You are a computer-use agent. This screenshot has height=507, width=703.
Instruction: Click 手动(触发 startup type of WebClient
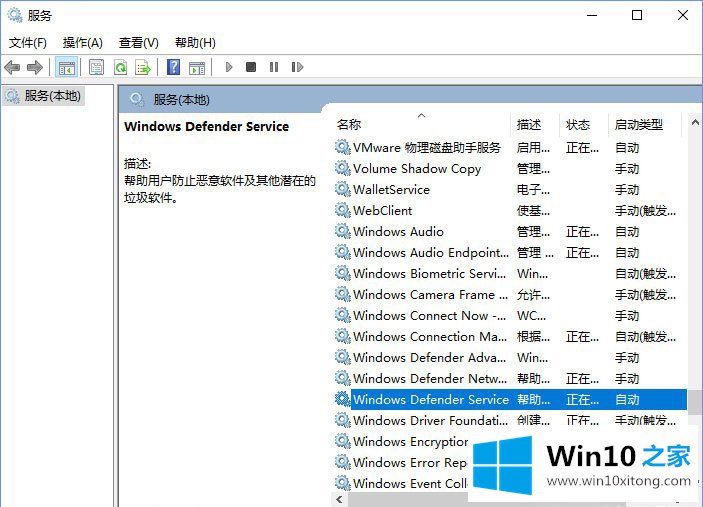[x=645, y=211]
